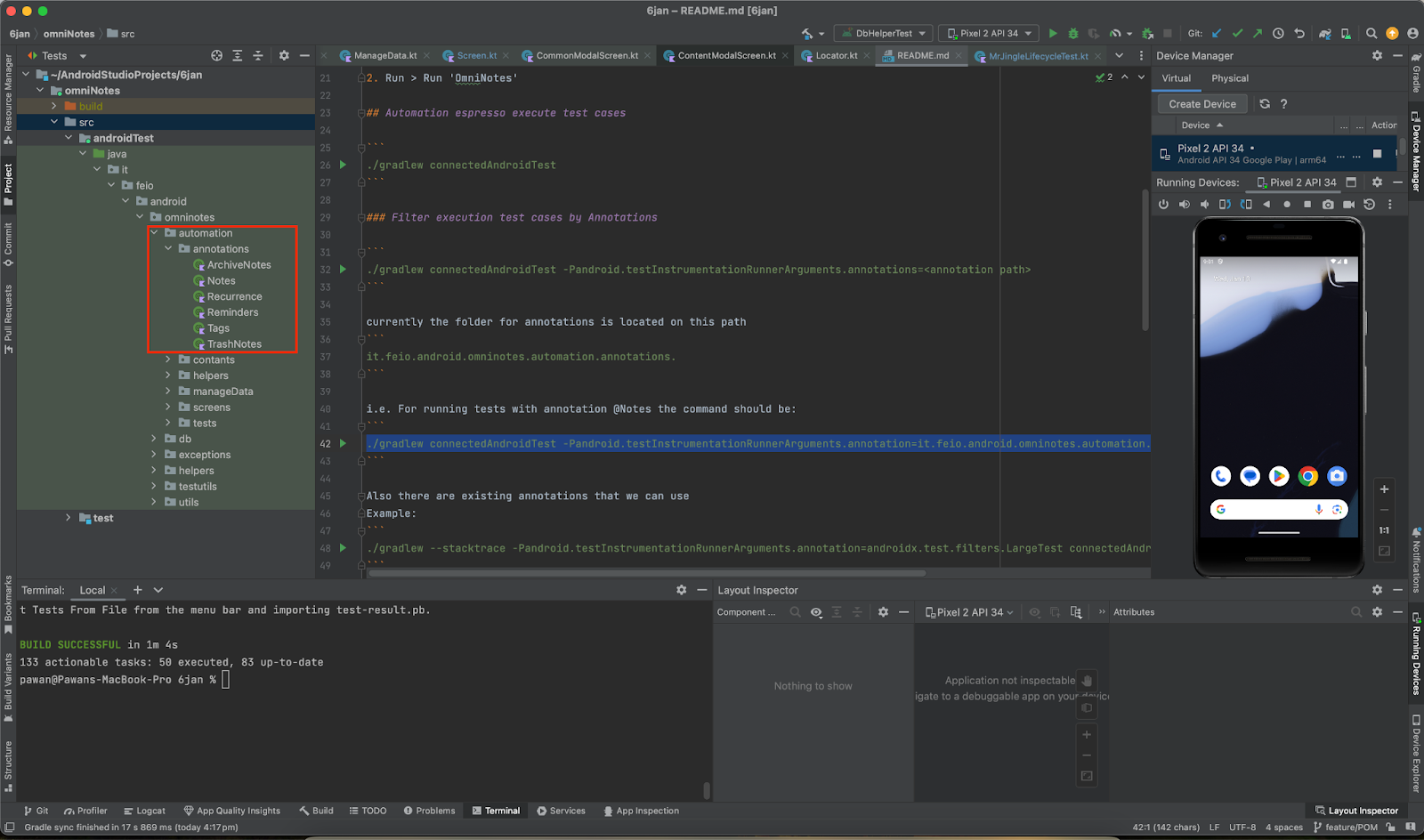This screenshot has height=840, width=1424.
Task: Refresh the Device Manager list
Action: click(x=1265, y=104)
